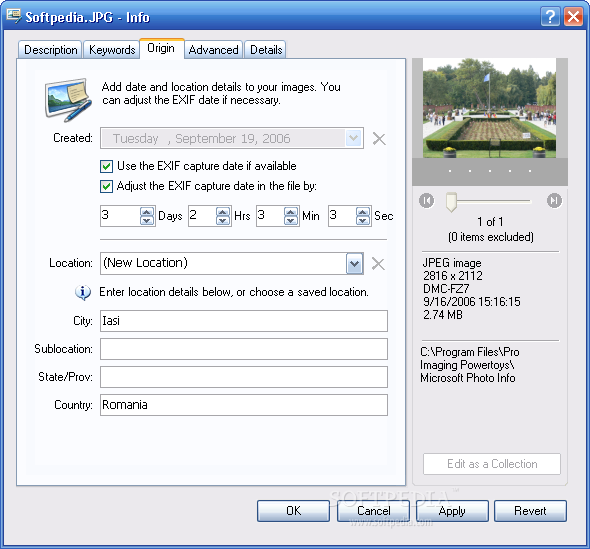Click the image navigation slider thumb
This screenshot has width=590, height=549.
coord(451,202)
